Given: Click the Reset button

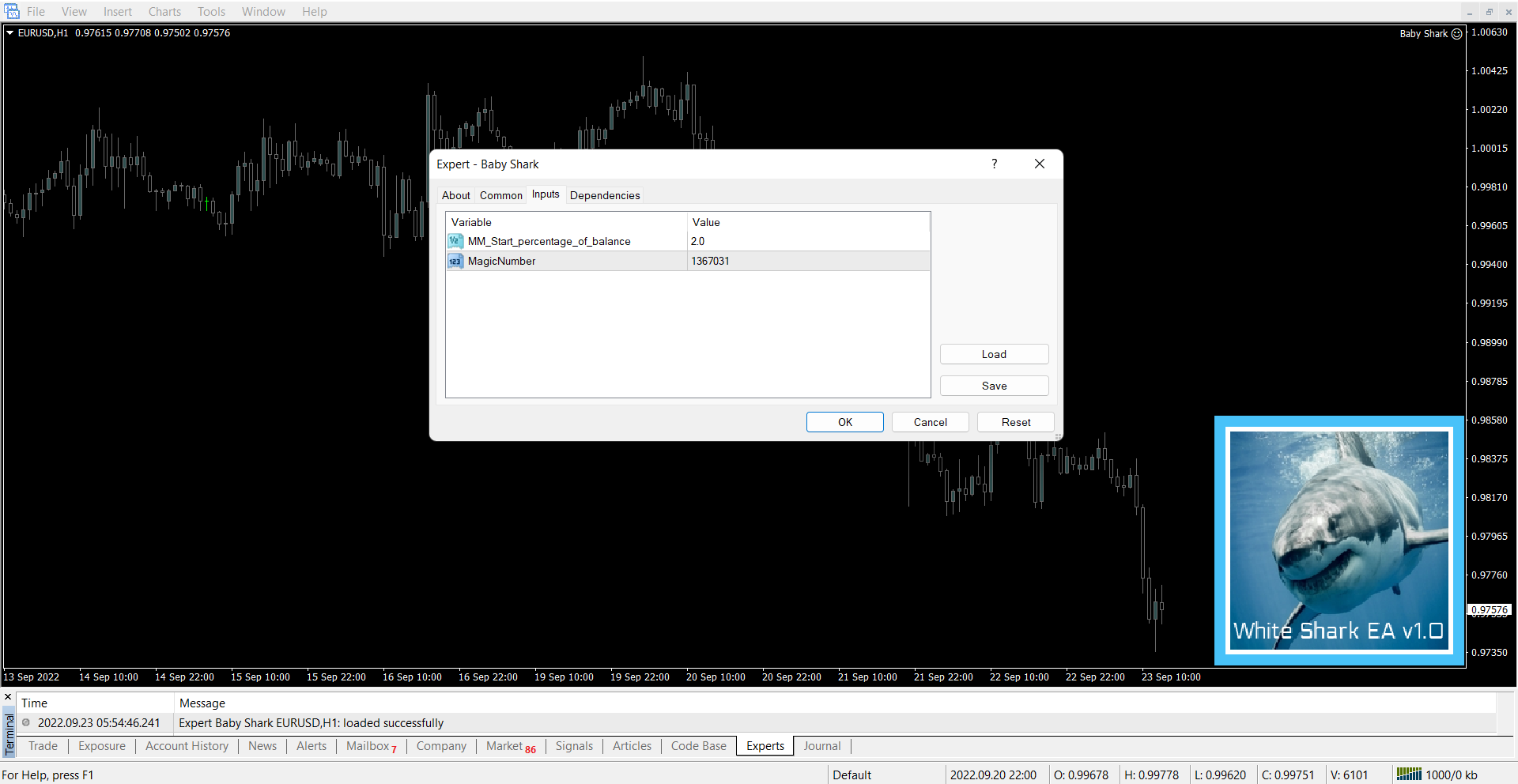Looking at the screenshot, I should [1015, 422].
